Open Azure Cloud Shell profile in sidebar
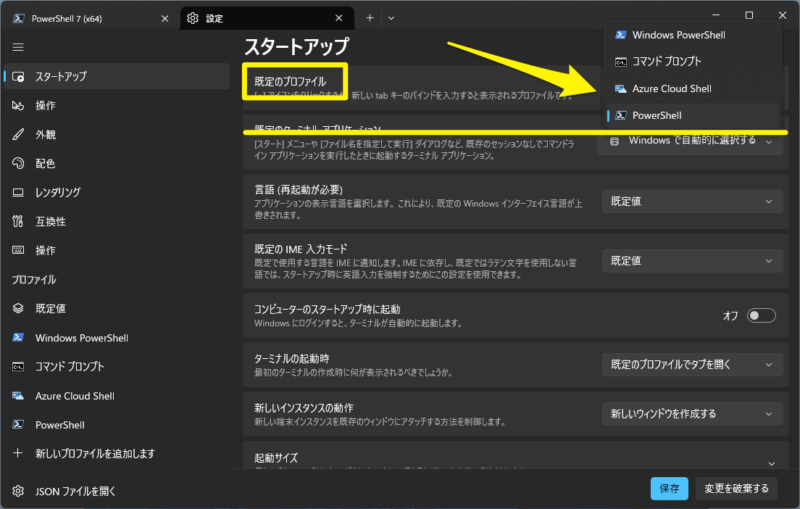This screenshot has height=509, width=800. pyautogui.click(x=116, y=396)
